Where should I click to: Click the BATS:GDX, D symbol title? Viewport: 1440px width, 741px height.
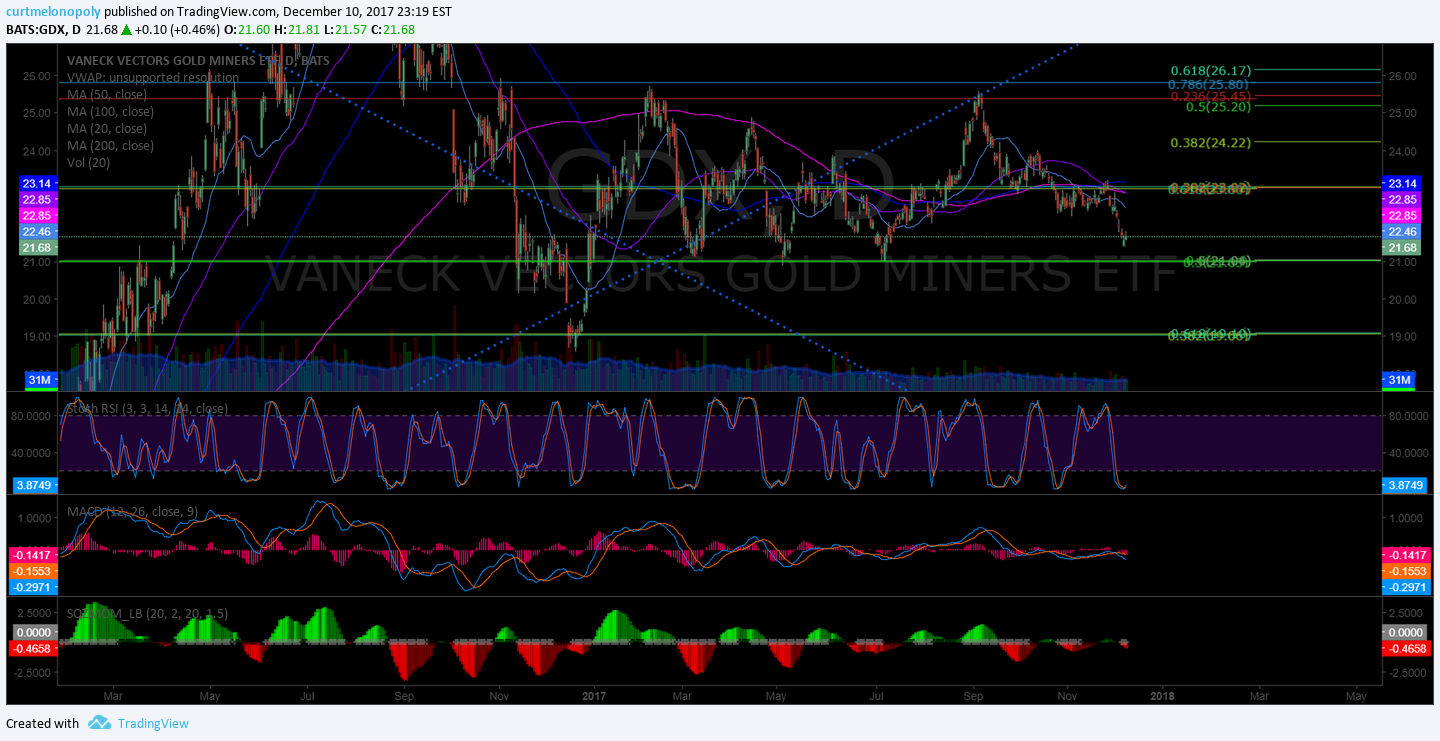tap(41, 30)
